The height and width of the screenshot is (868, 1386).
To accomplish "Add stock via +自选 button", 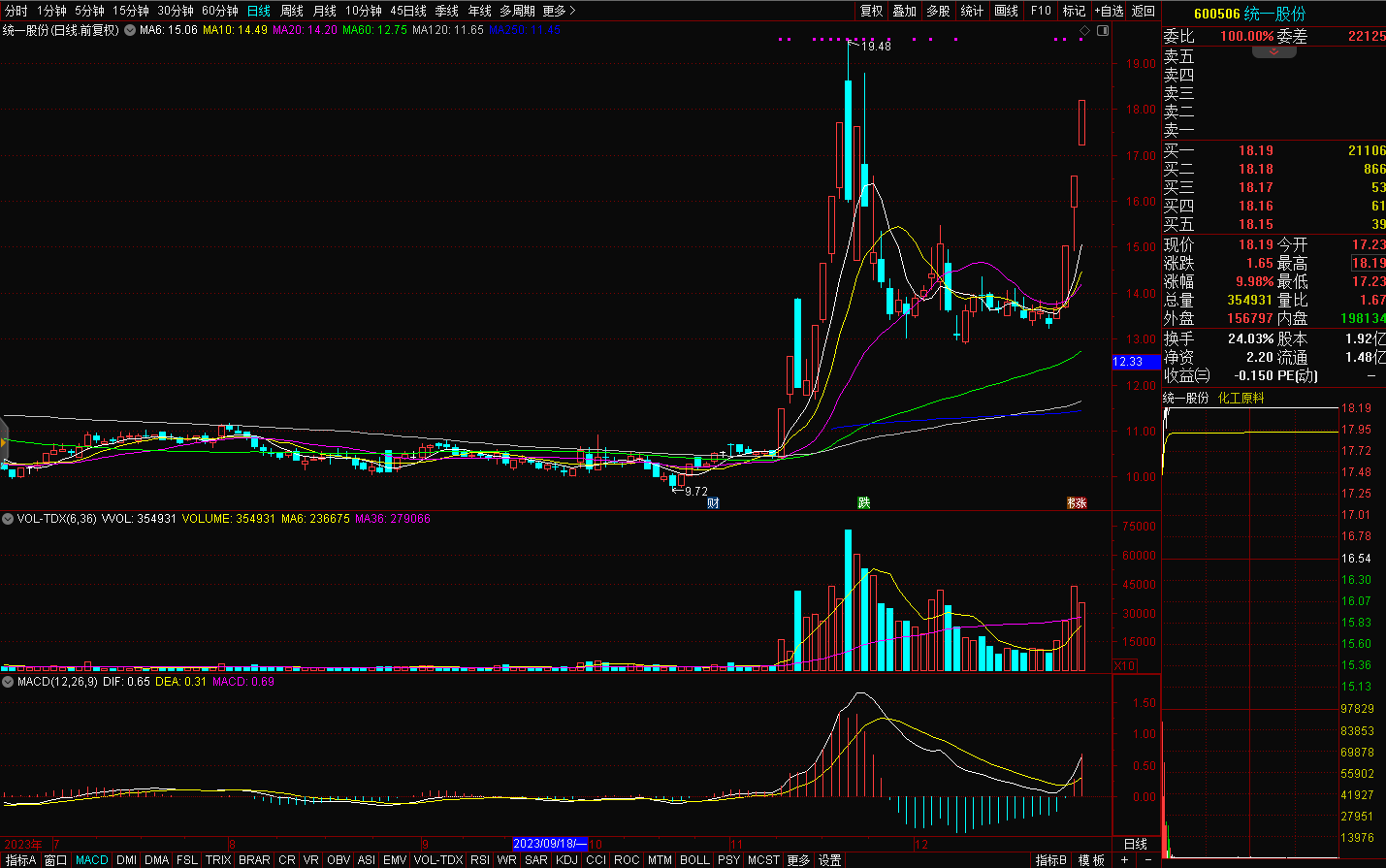I will coord(1109,11).
